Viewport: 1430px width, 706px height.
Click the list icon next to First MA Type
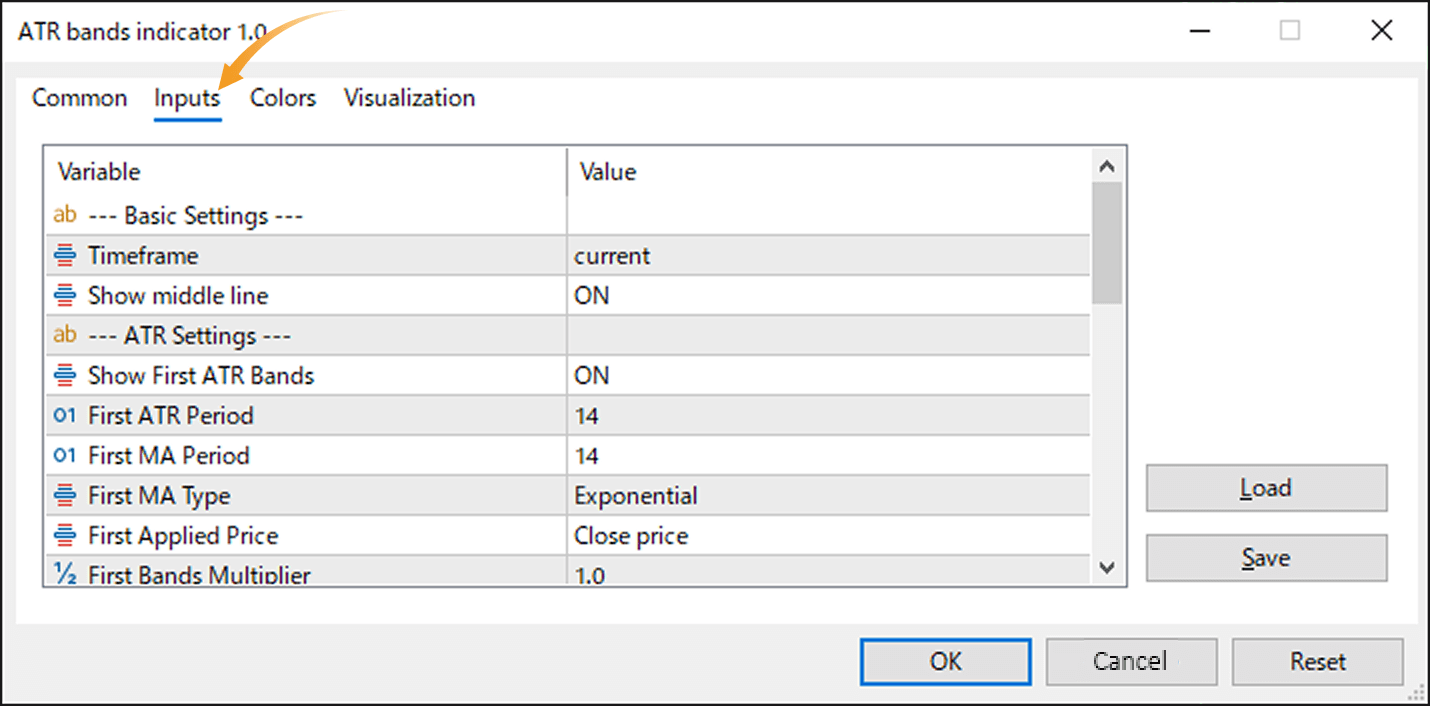click(64, 495)
